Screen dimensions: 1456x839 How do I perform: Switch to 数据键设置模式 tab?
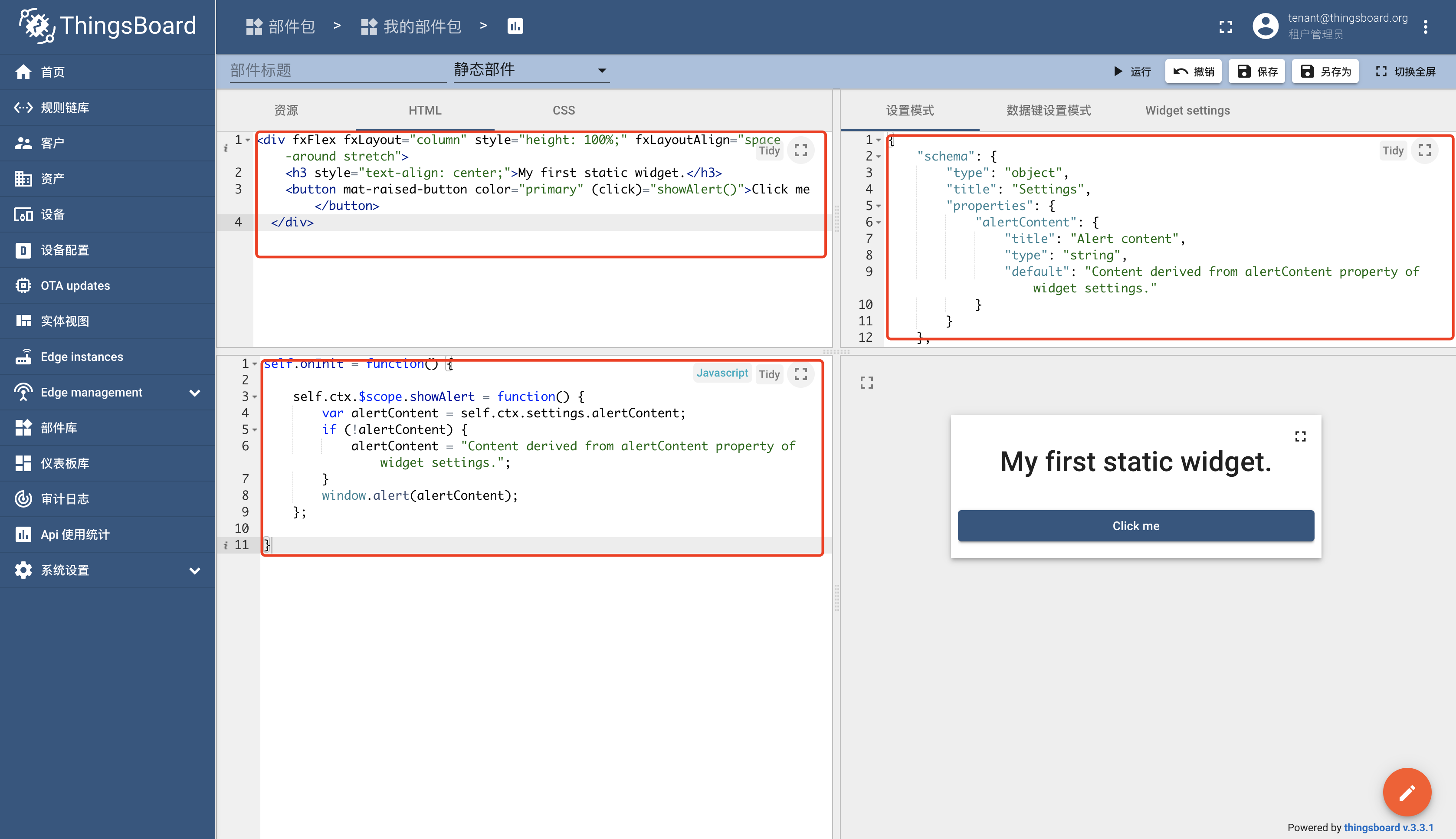1049,110
